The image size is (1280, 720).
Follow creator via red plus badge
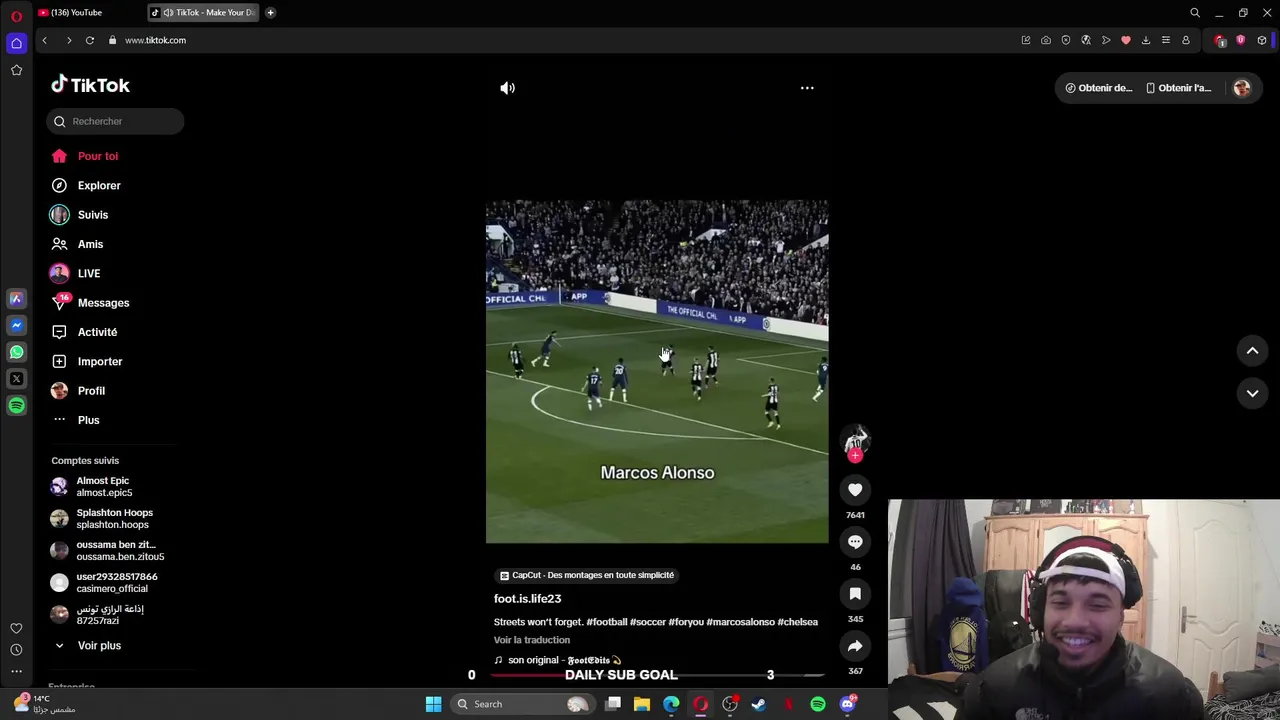(x=855, y=456)
